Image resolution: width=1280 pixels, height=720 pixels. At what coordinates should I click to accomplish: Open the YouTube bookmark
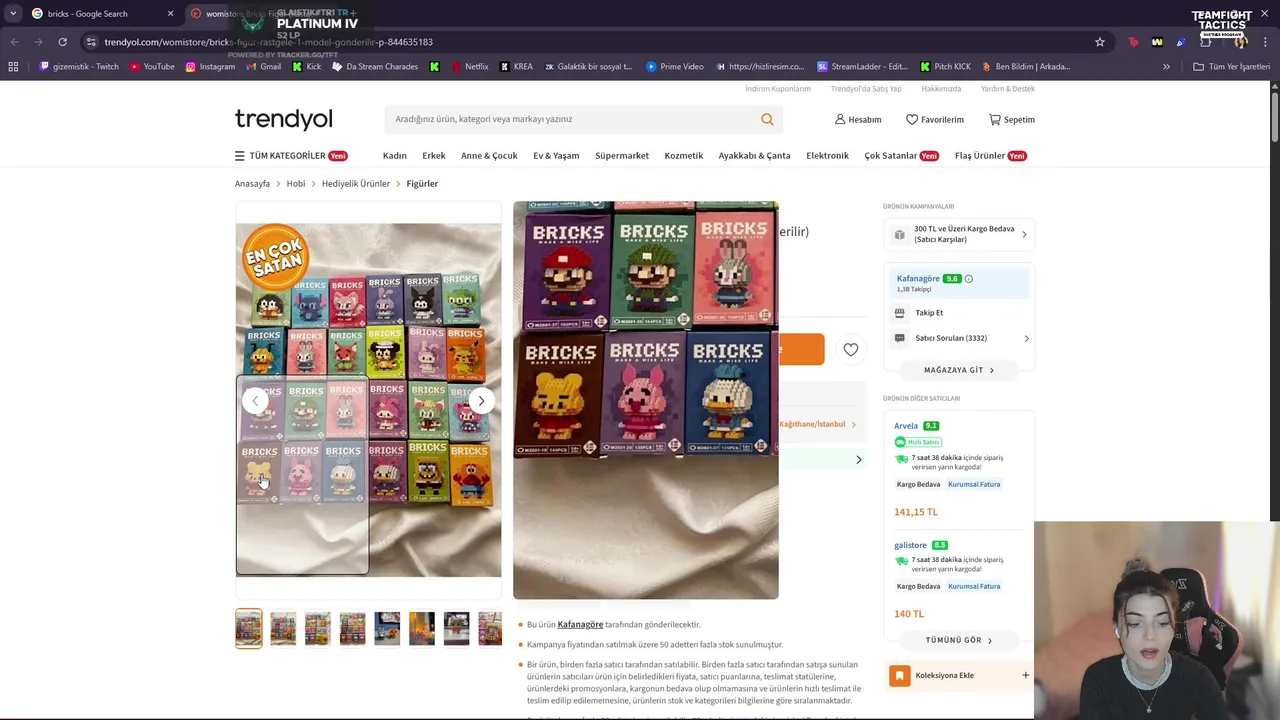click(x=152, y=66)
